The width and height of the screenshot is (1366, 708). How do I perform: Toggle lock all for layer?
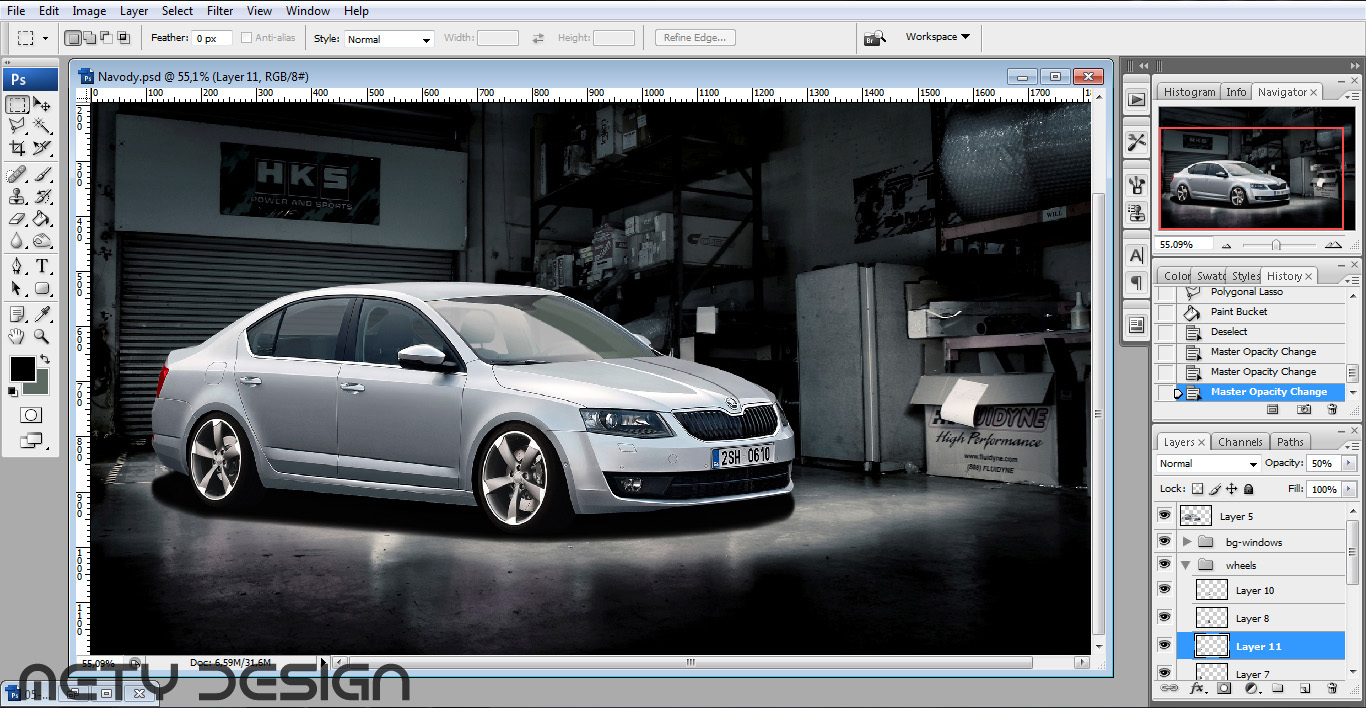1249,489
